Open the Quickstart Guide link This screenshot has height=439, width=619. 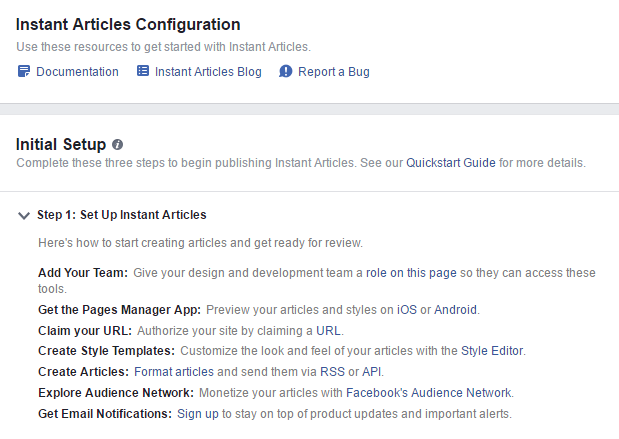click(x=451, y=163)
